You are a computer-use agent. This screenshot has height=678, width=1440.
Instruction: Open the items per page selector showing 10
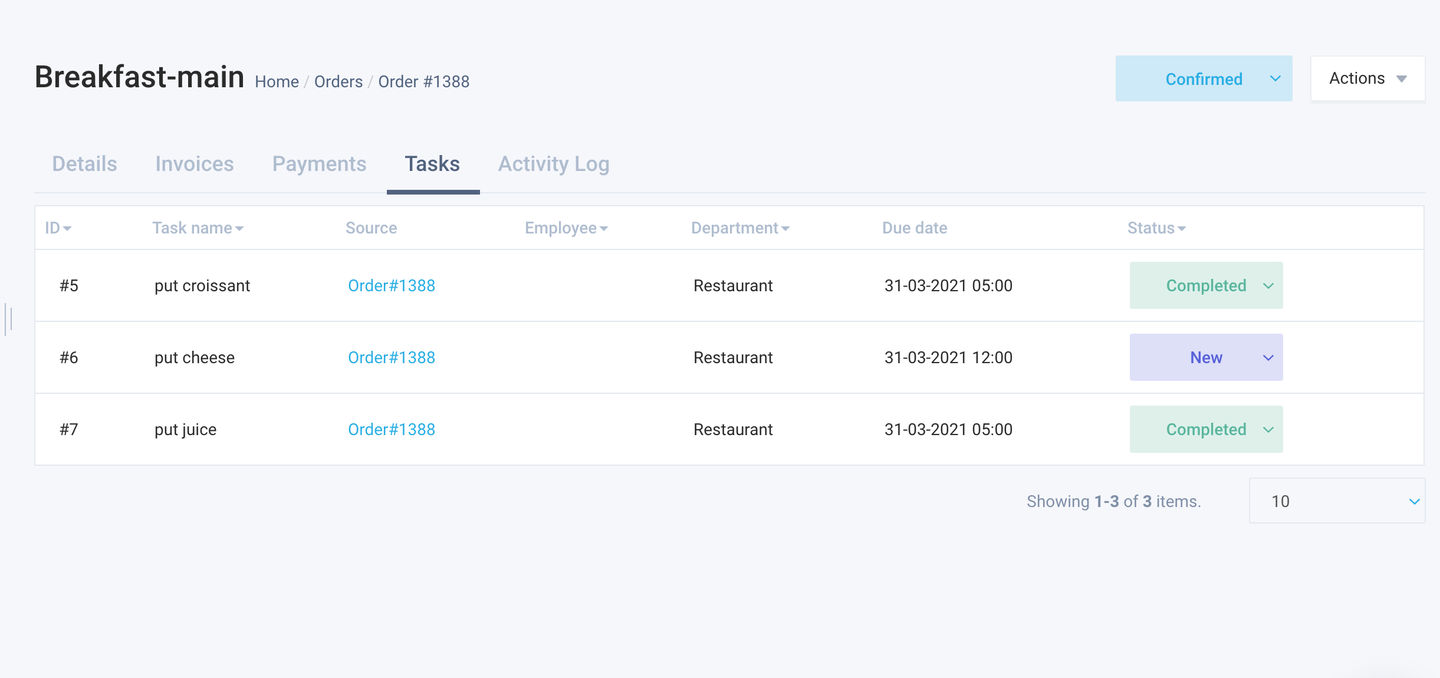[1337, 501]
